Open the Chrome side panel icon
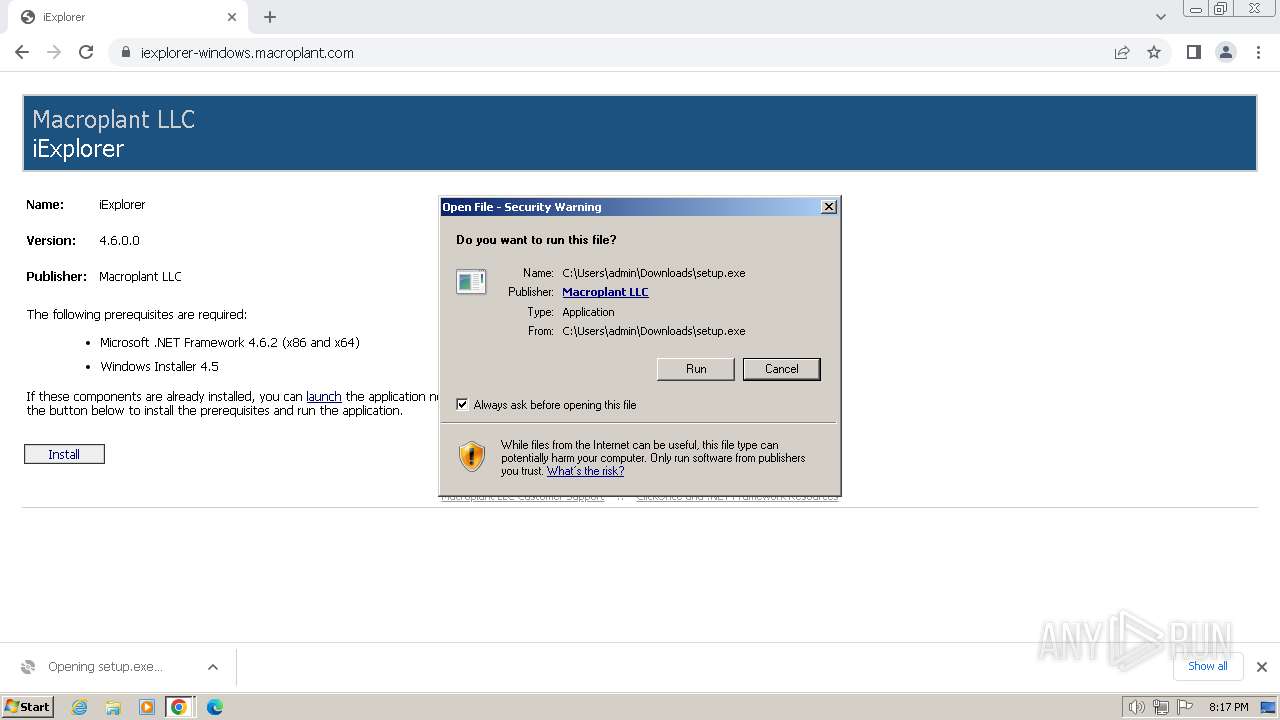The height and width of the screenshot is (720, 1280). click(x=1193, y=52)
